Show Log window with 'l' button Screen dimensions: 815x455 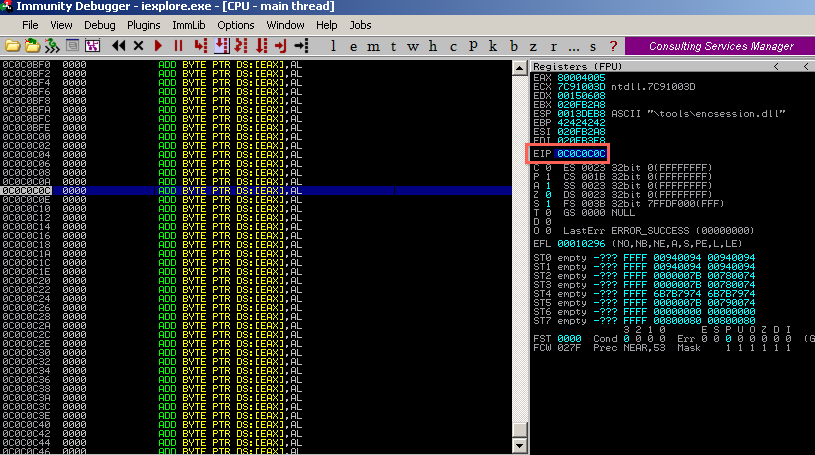pos(333,46)
